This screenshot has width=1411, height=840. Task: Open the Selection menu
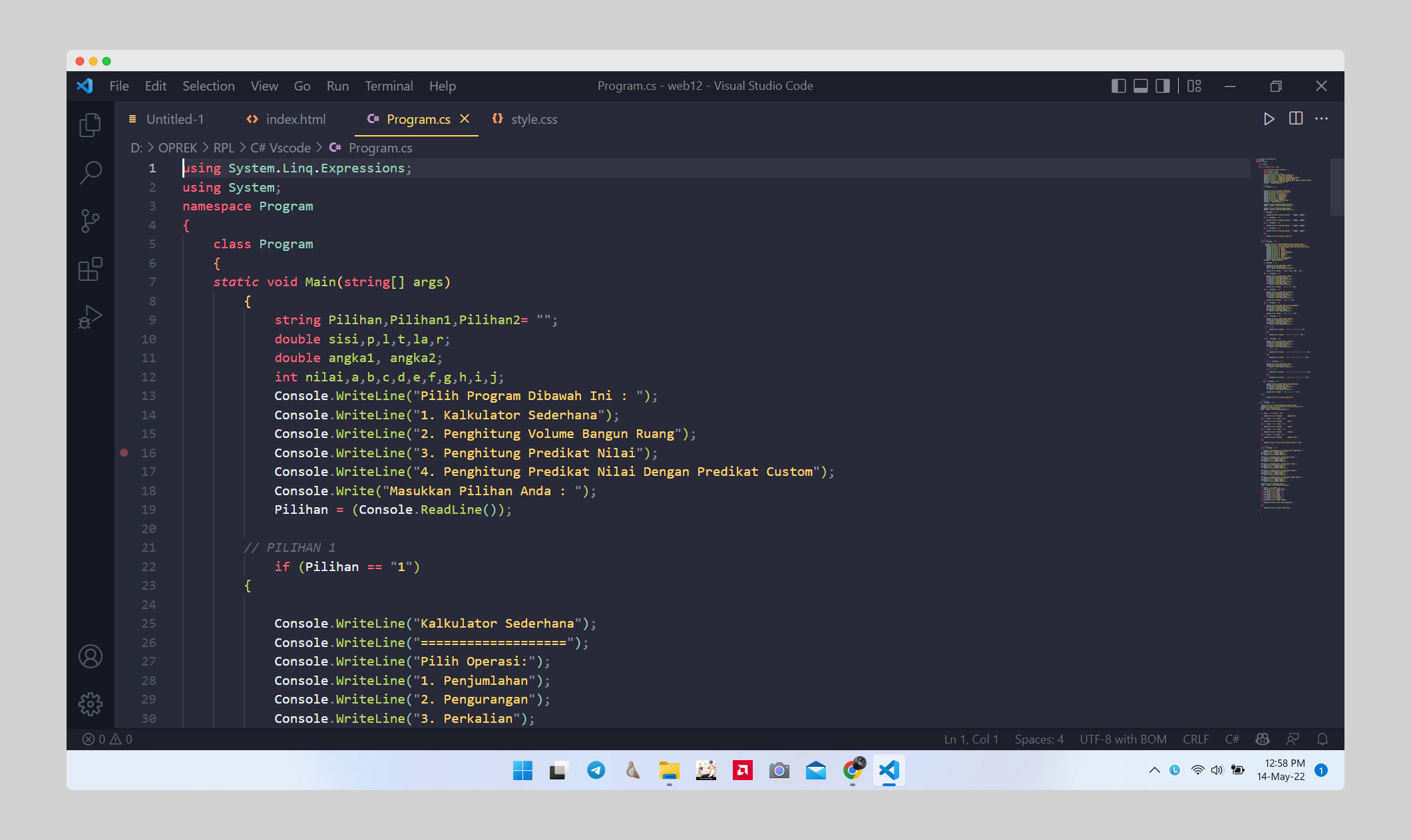pos(208,86)
